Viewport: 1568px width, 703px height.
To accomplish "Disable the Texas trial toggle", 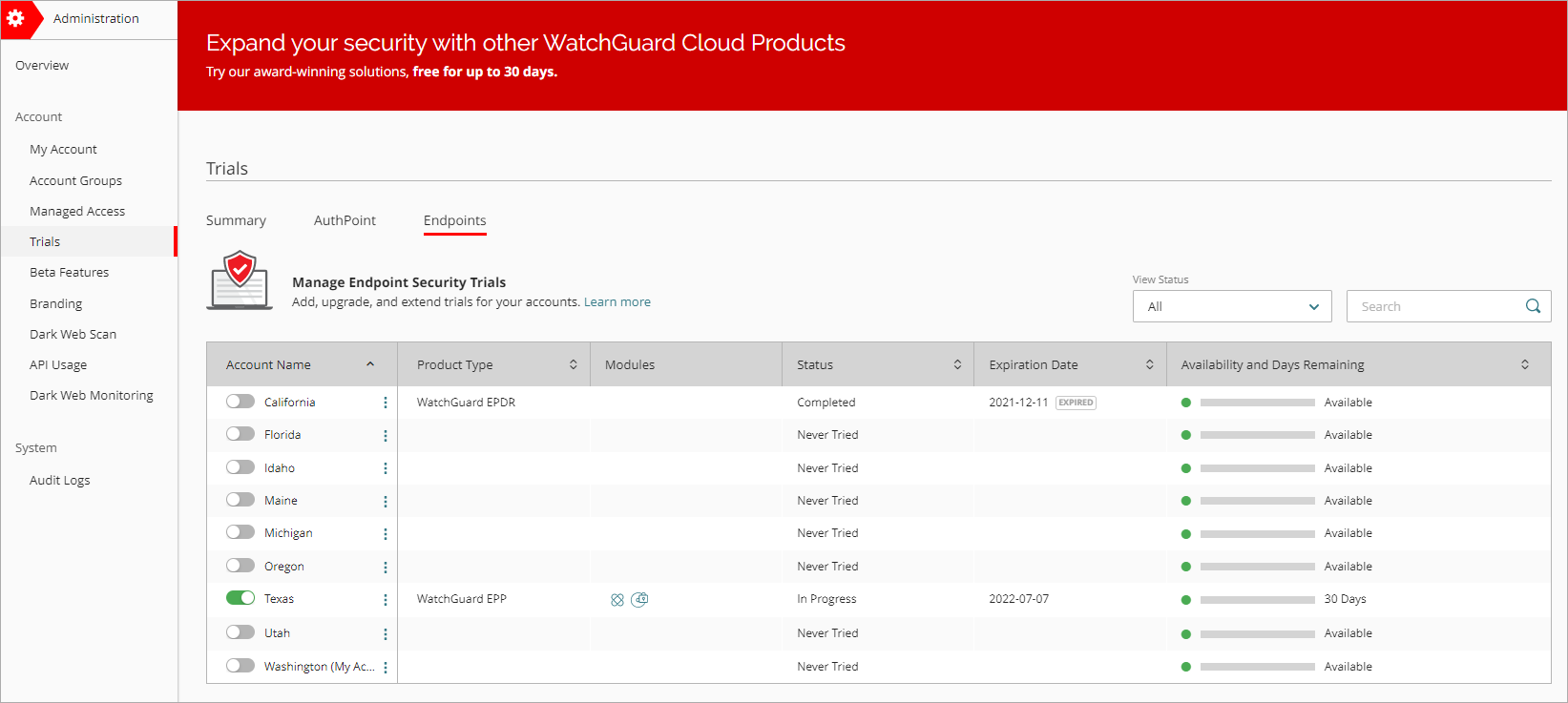I will pyautogui.click(x=240, y=598).
